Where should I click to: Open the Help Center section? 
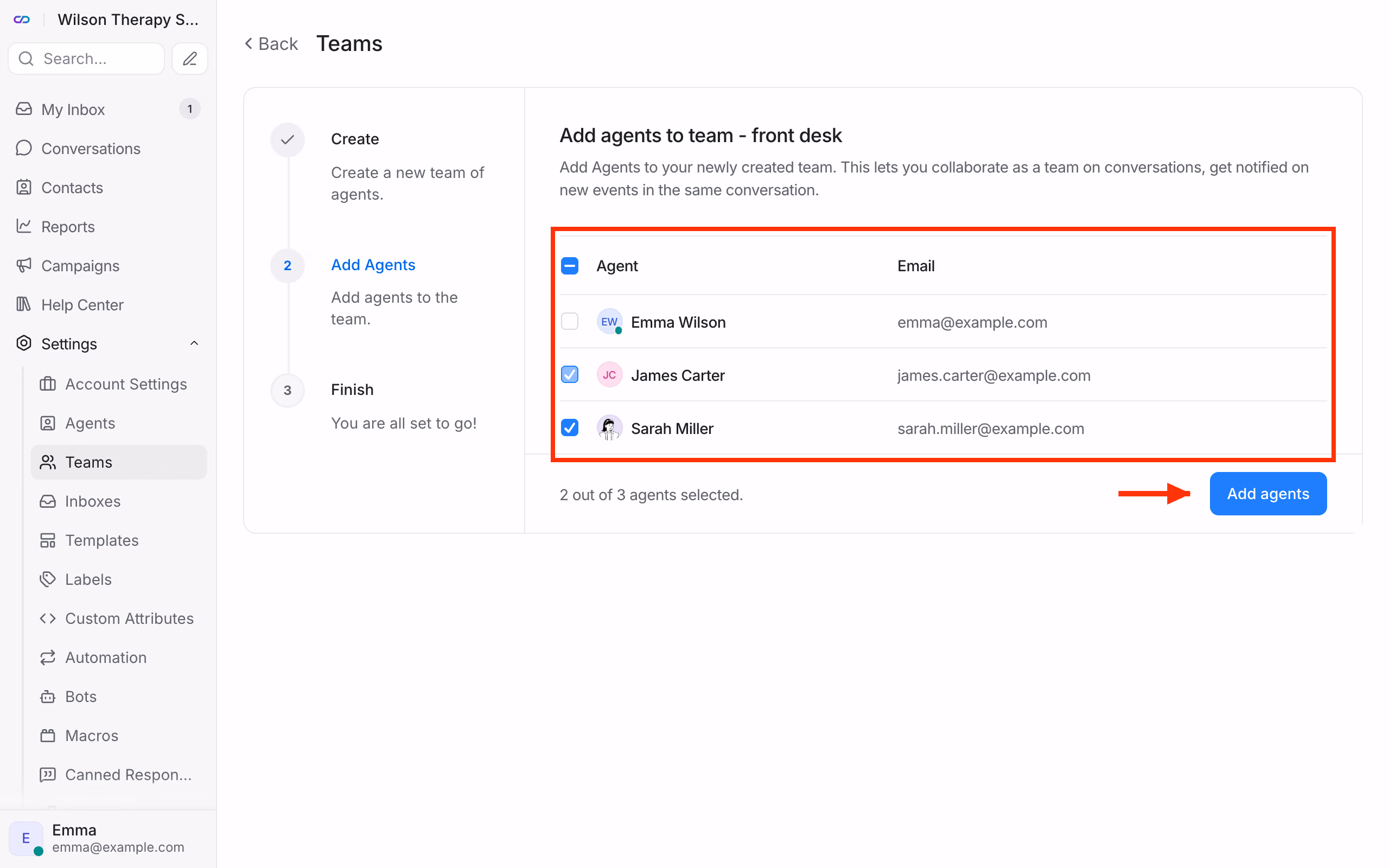108,304
